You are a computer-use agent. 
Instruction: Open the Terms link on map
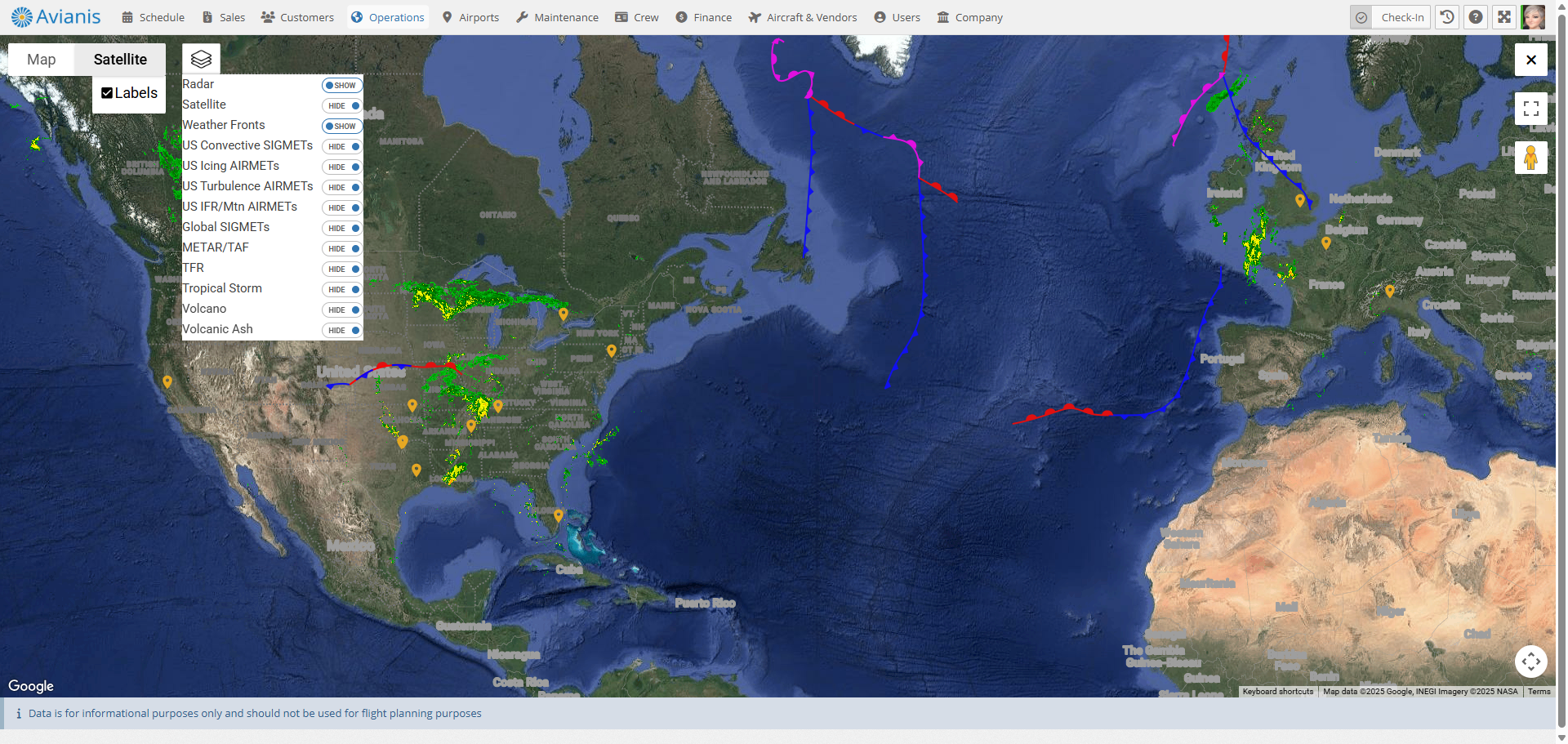click(x=1539, y=692)
